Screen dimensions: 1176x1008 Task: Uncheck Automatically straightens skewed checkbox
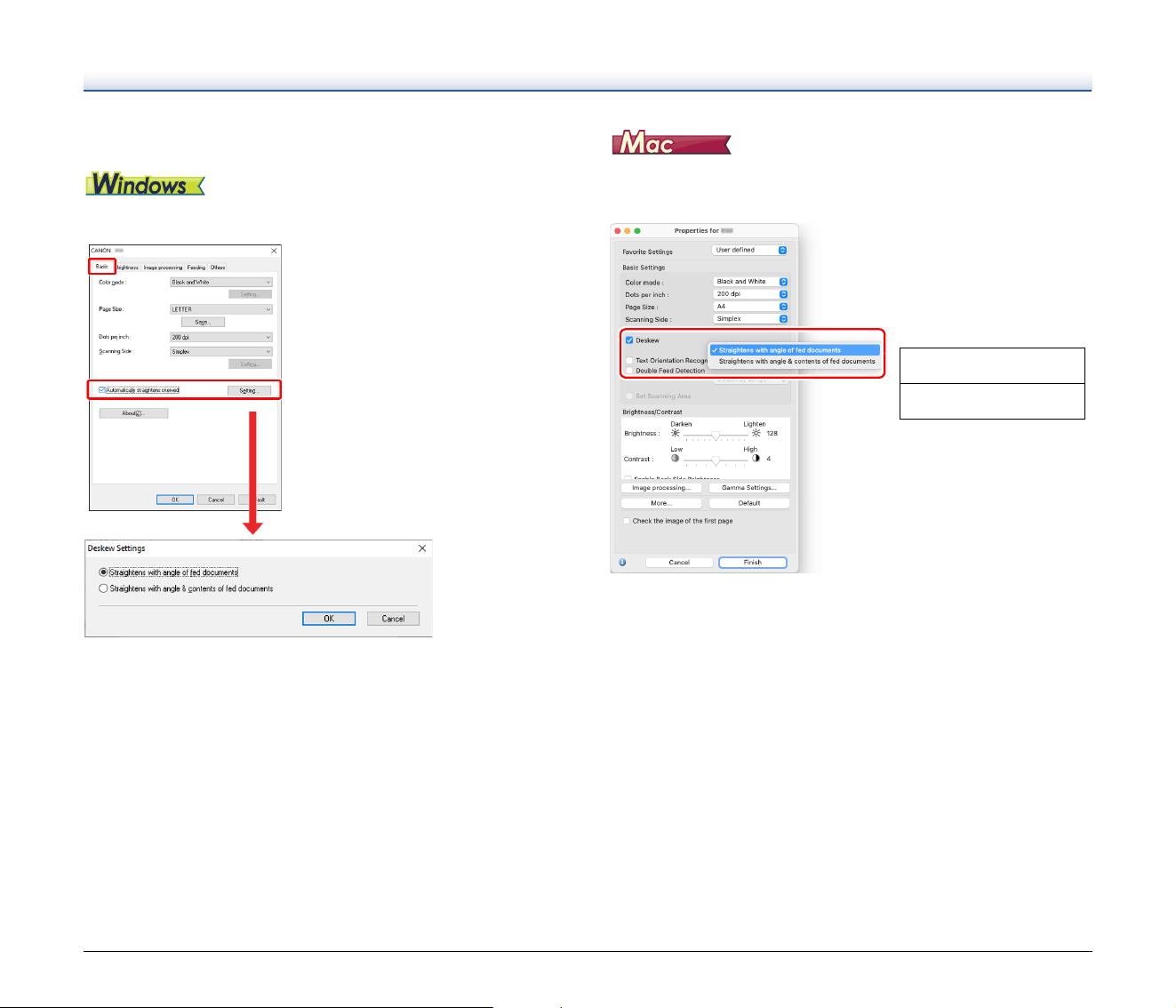click(102, 390)
